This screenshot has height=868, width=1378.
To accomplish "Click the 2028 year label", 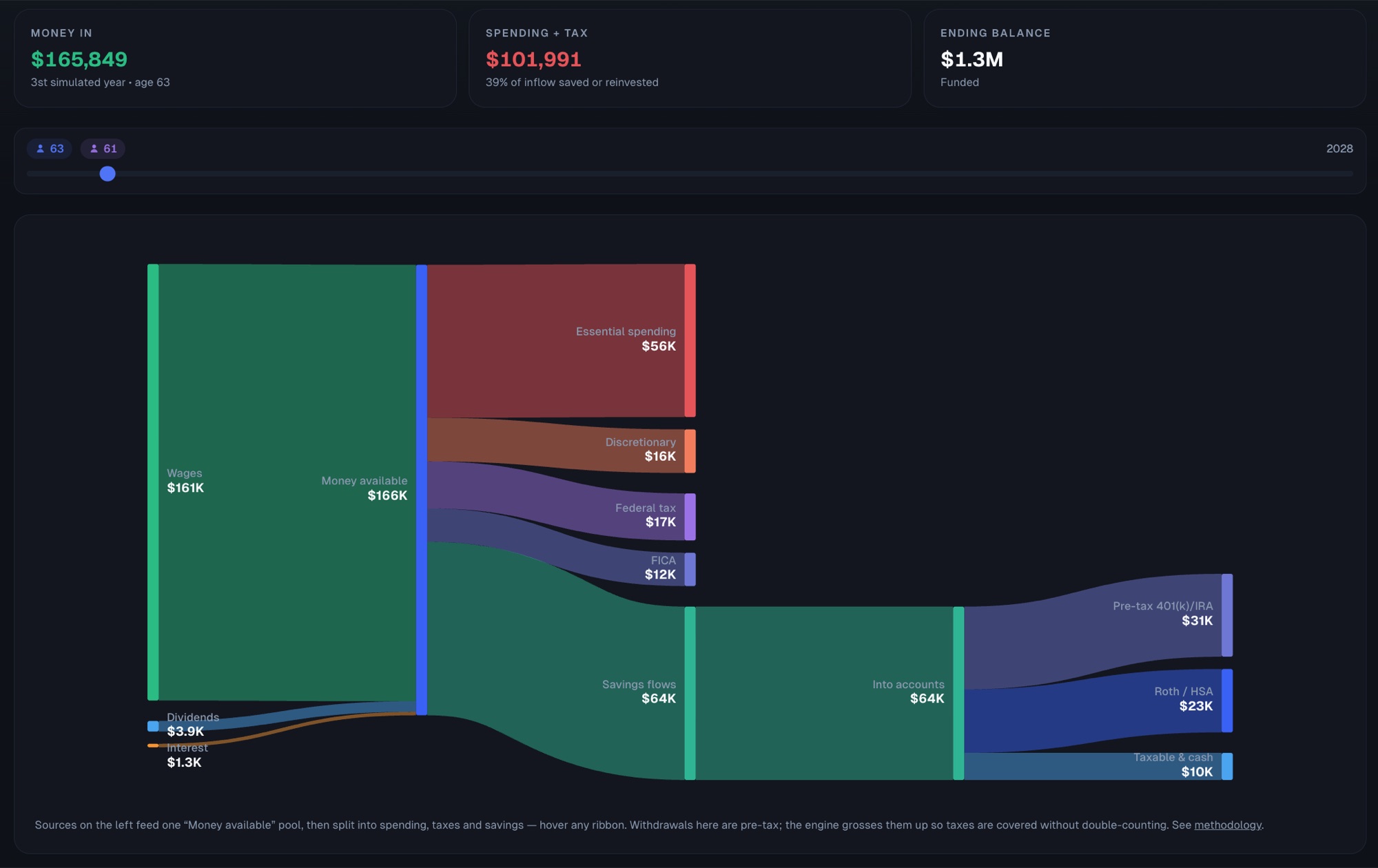I will coord(1339,149).
